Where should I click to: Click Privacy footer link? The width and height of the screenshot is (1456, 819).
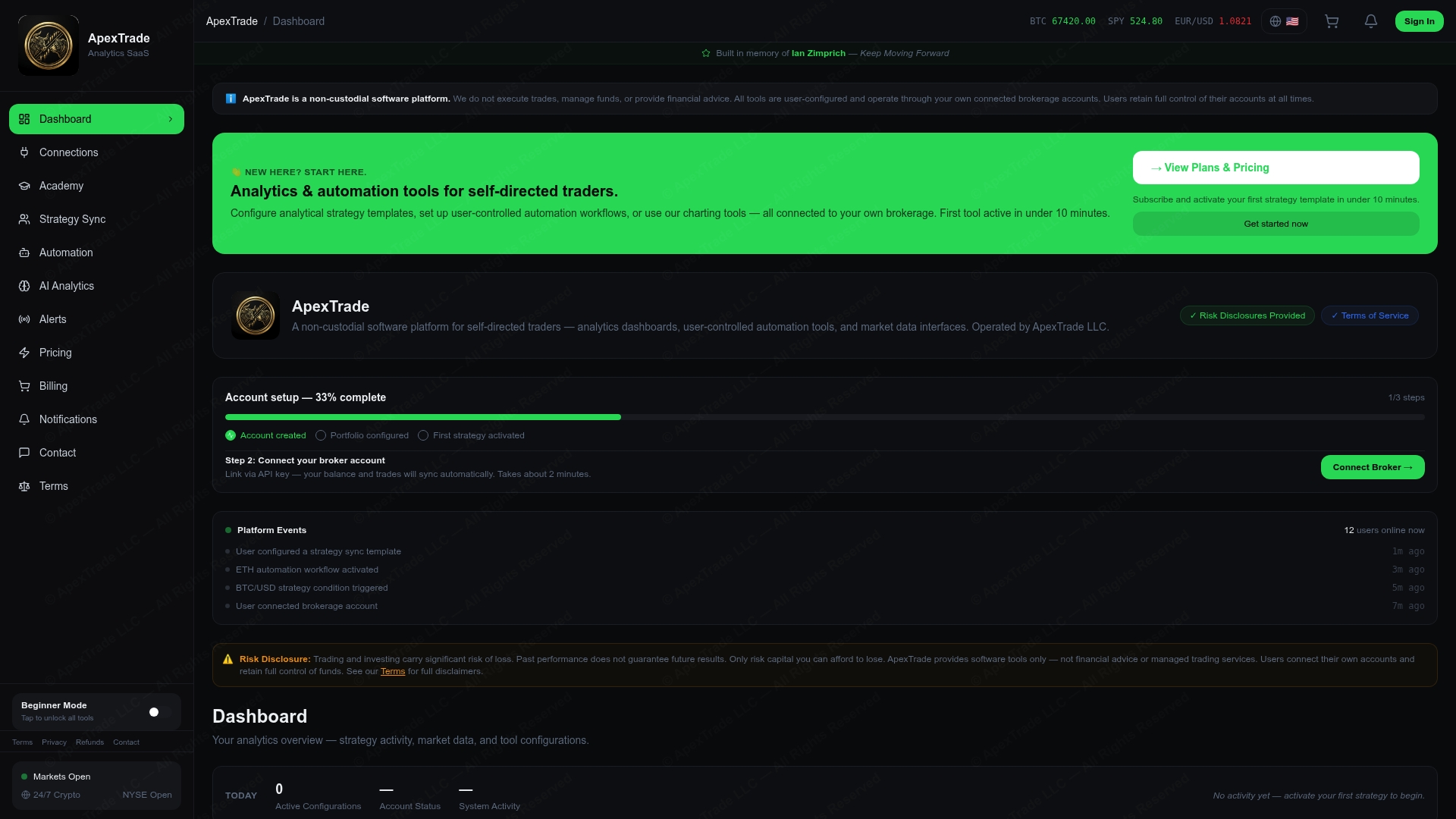pos(54,742)
